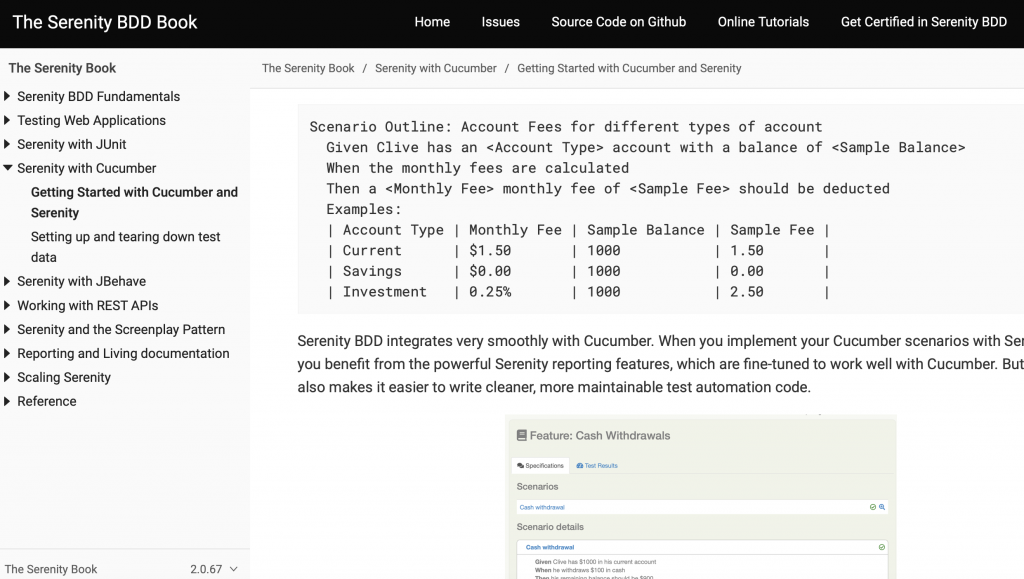The height and width of the screenshot is (579, 1024).
Task: Expand Scaling Serenity arrow
Action: click(x=7, y=377)
